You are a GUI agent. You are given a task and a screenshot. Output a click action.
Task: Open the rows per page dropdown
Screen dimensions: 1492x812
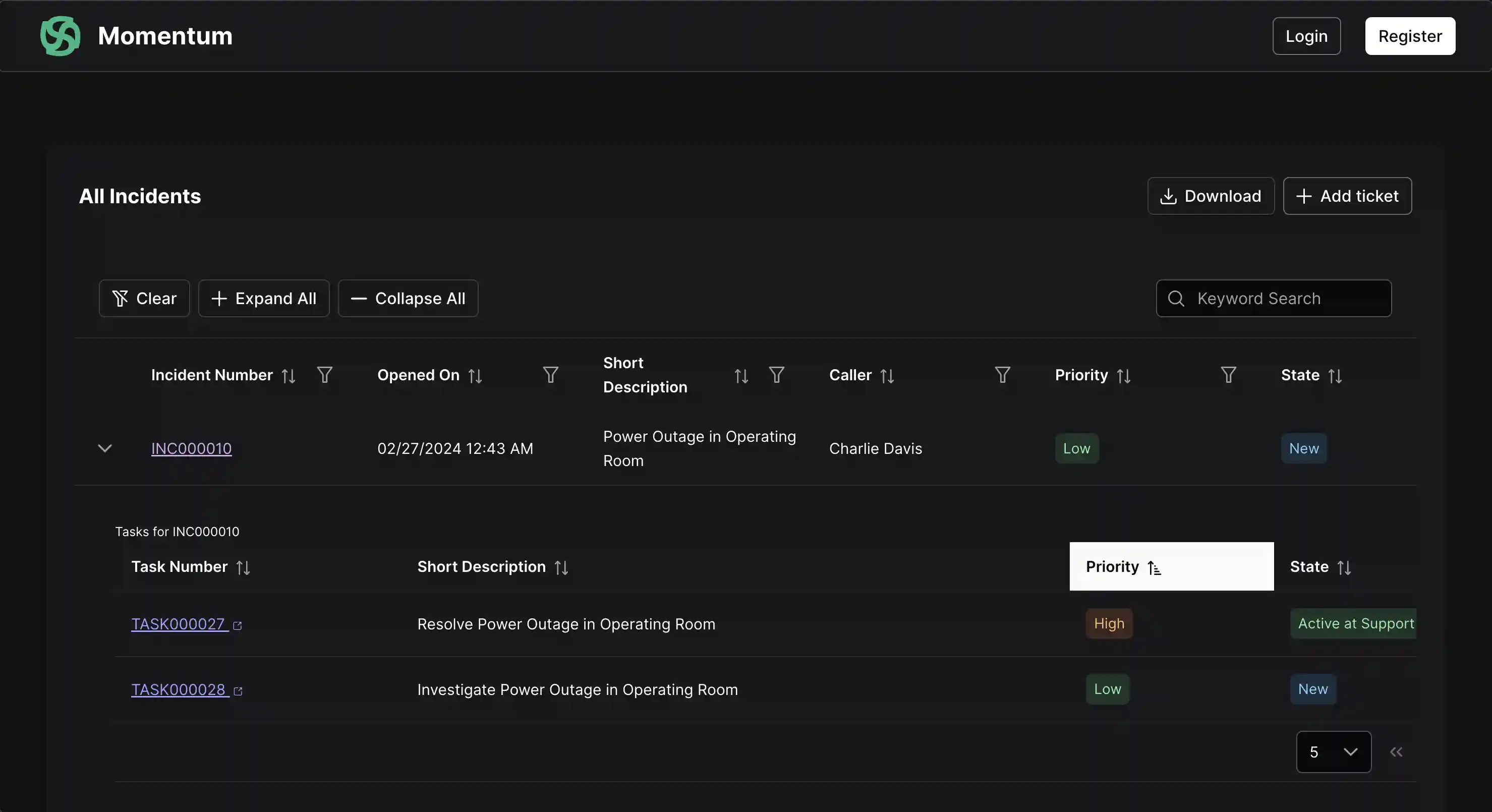[x=1333, y=752]
